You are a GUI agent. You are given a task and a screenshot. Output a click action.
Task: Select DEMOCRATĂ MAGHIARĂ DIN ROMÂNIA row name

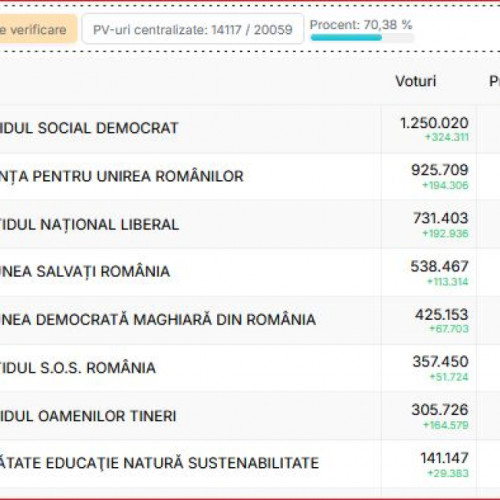point(158,320)
